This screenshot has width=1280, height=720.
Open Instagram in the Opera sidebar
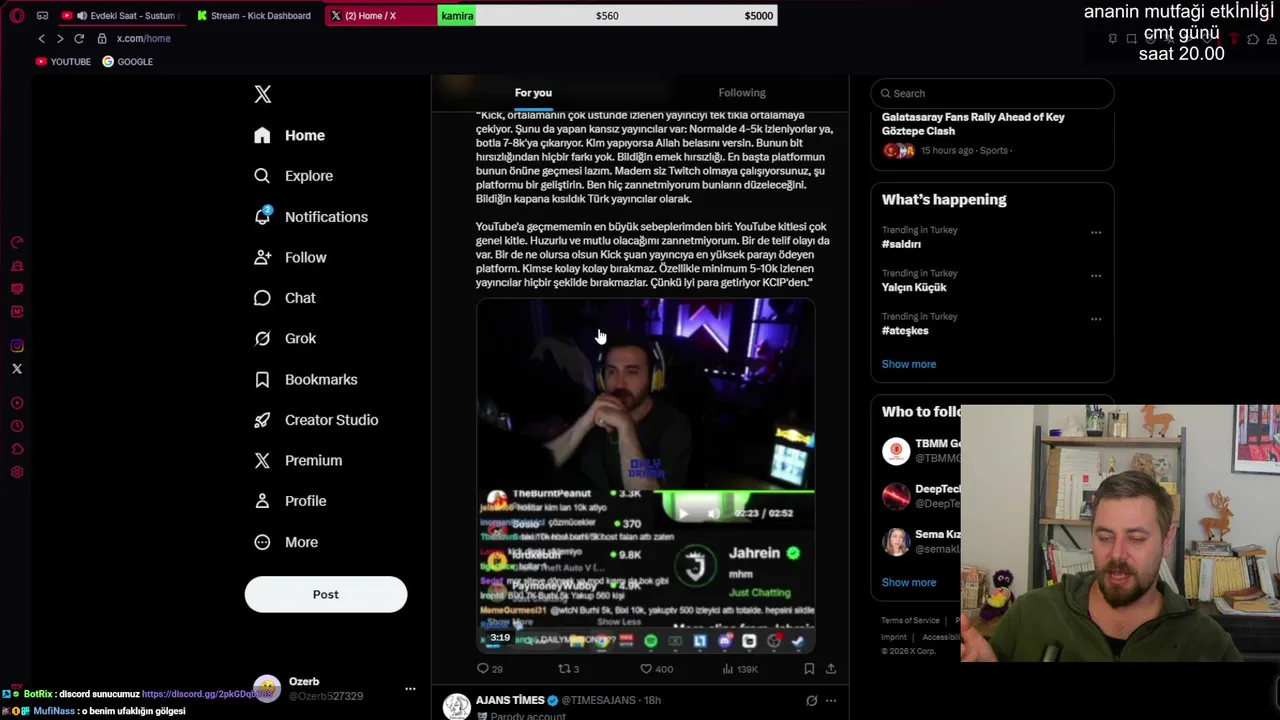17,346
